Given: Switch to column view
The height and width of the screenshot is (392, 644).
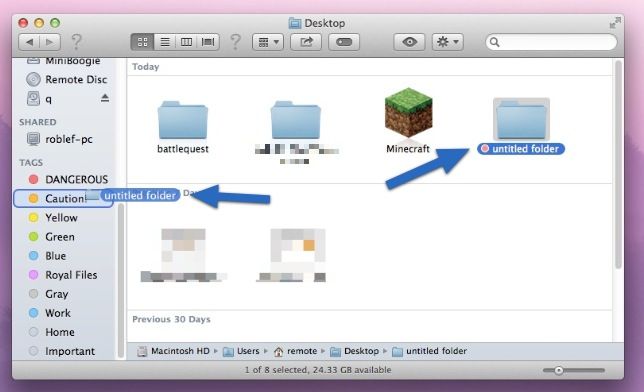Looking at the screenshot, I should point(186,42).
